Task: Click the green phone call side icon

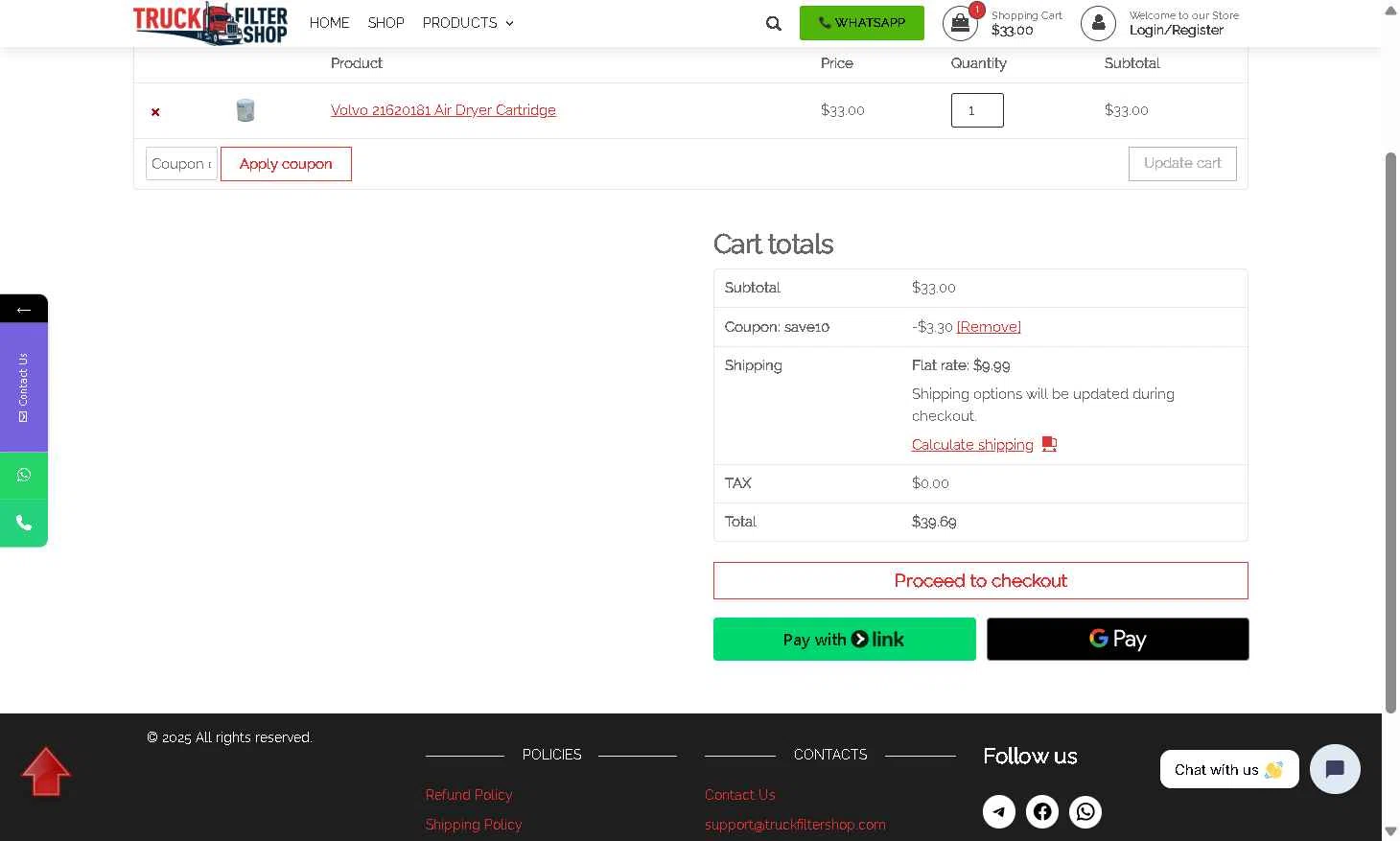Action: tap(24, 524)
